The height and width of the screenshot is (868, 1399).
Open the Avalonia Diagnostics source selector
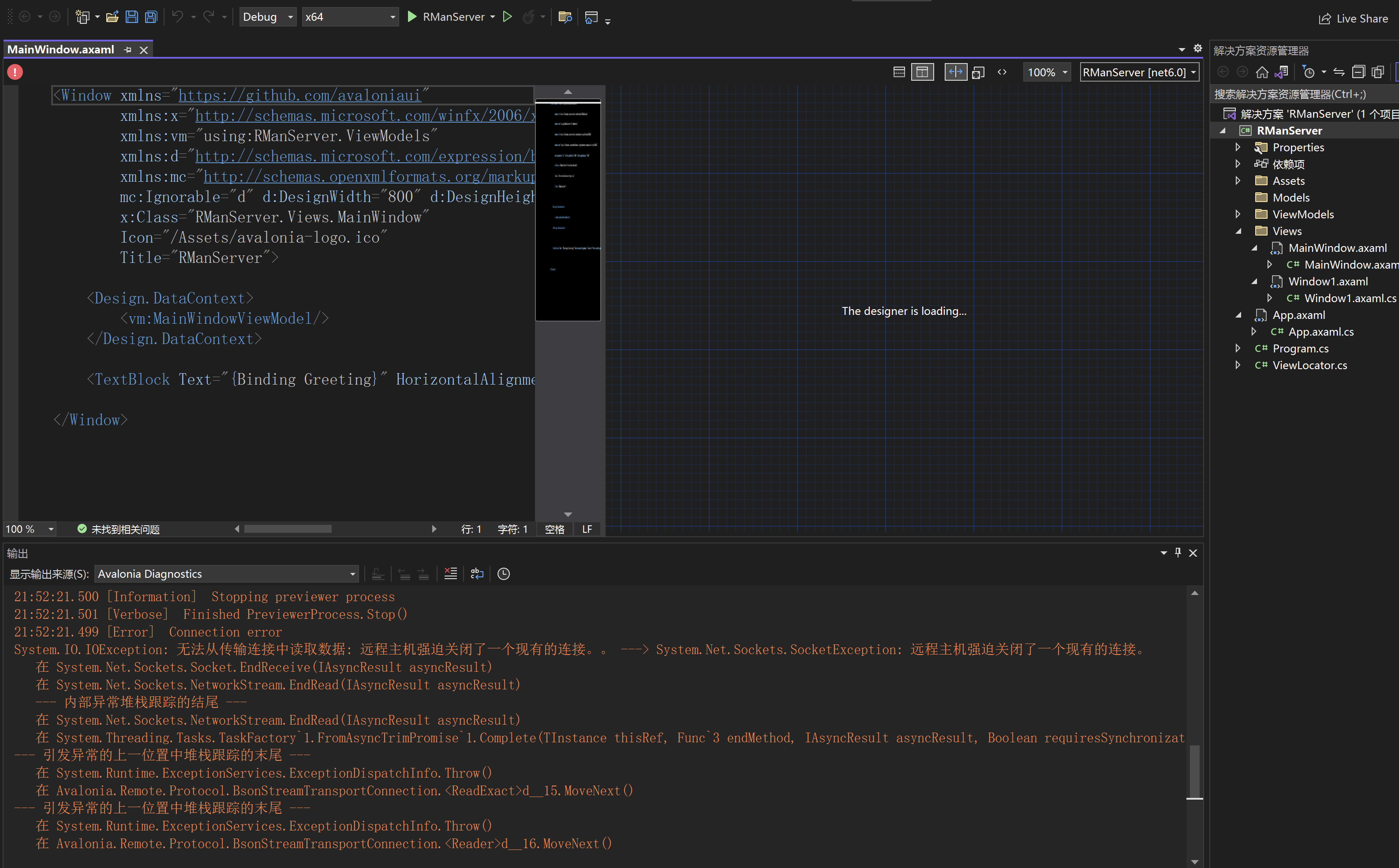226,573
